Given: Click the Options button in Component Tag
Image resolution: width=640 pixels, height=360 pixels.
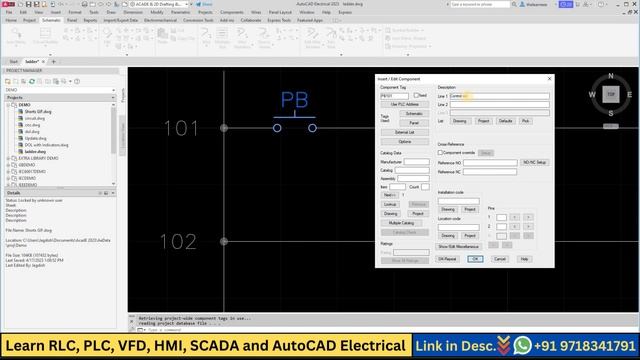Looking at the screenshot, I should 404,142.
